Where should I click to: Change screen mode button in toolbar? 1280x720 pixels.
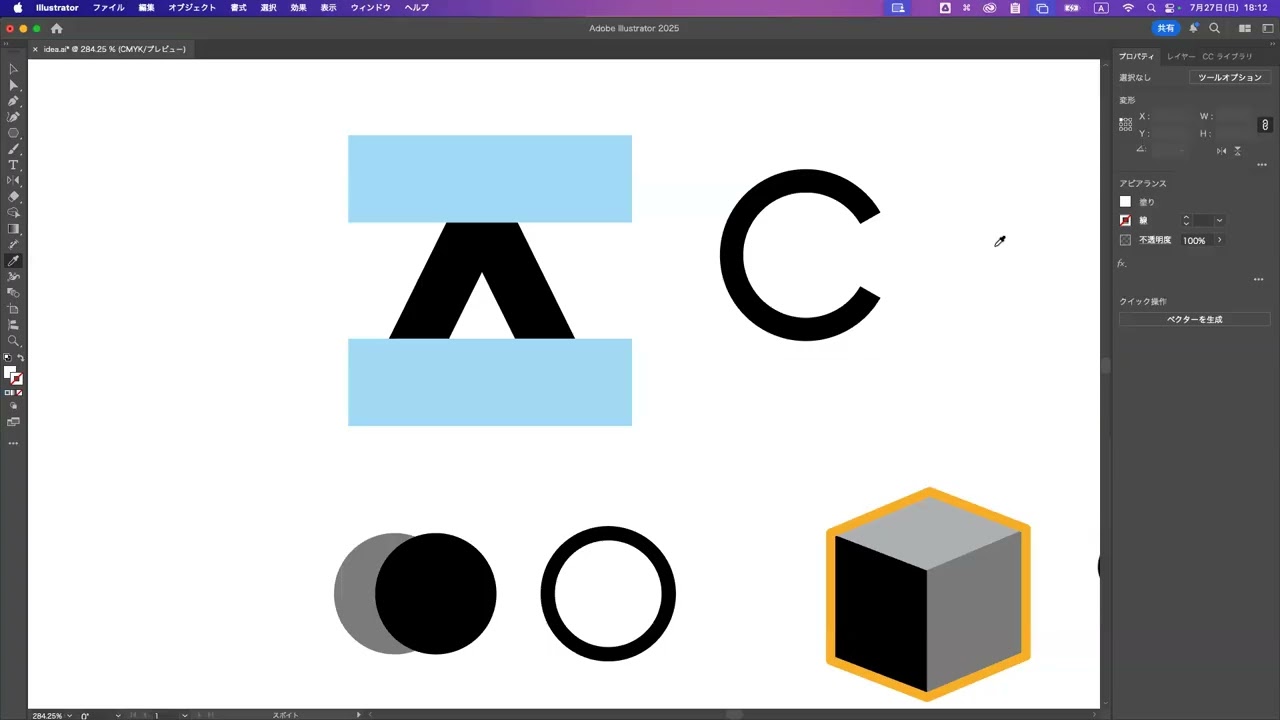(13, 422)
